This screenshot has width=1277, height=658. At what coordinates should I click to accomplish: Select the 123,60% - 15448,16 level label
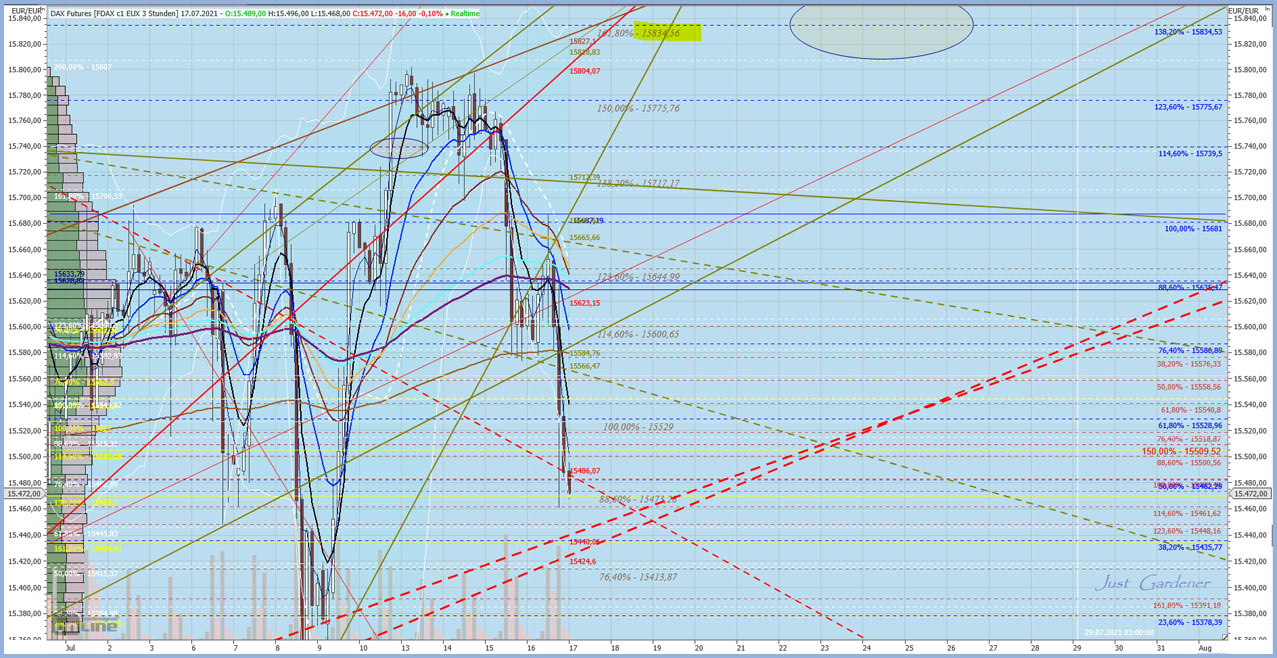1188,531
